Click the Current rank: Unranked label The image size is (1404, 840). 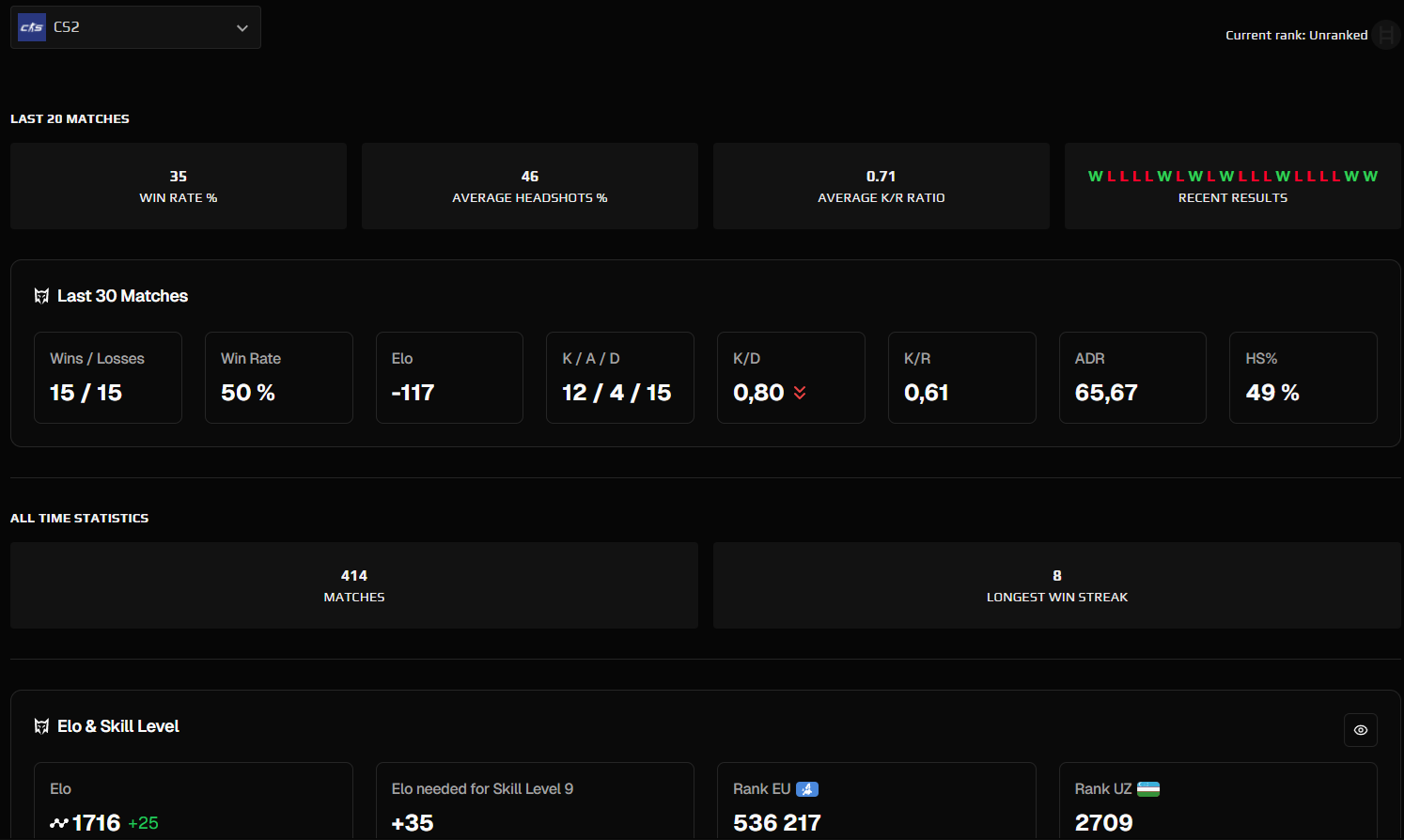(1297, 35)
